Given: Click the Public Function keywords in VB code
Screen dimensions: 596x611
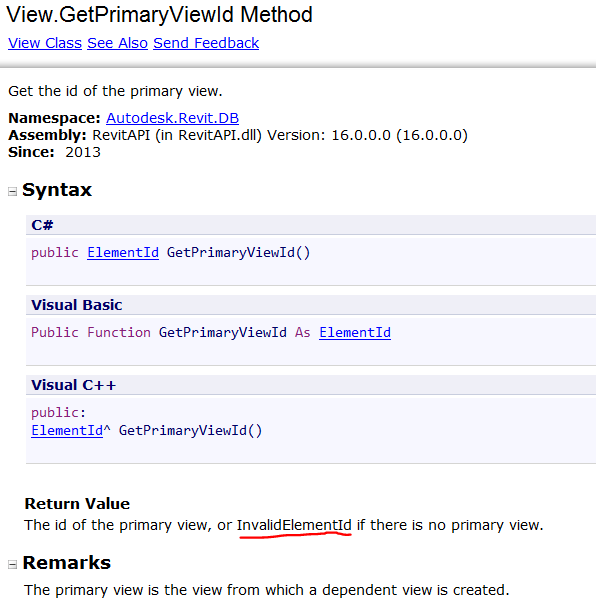Looking at the screenshot, I should tap(91, 332).
